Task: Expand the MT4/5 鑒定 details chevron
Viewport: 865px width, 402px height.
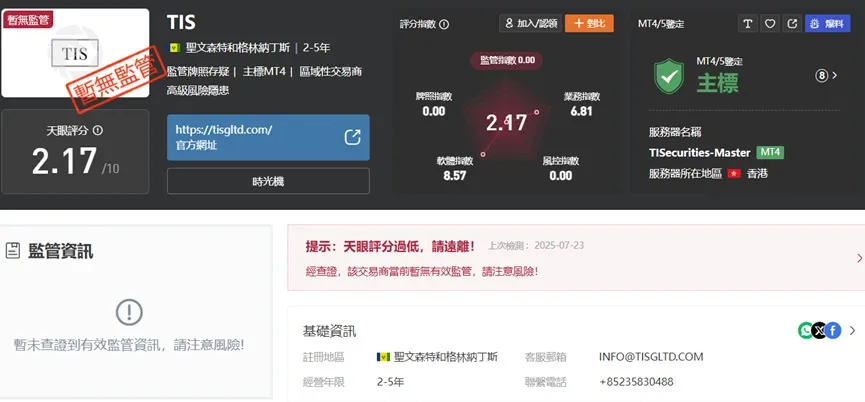Action: pyautogui.click(x=835, y=76)
